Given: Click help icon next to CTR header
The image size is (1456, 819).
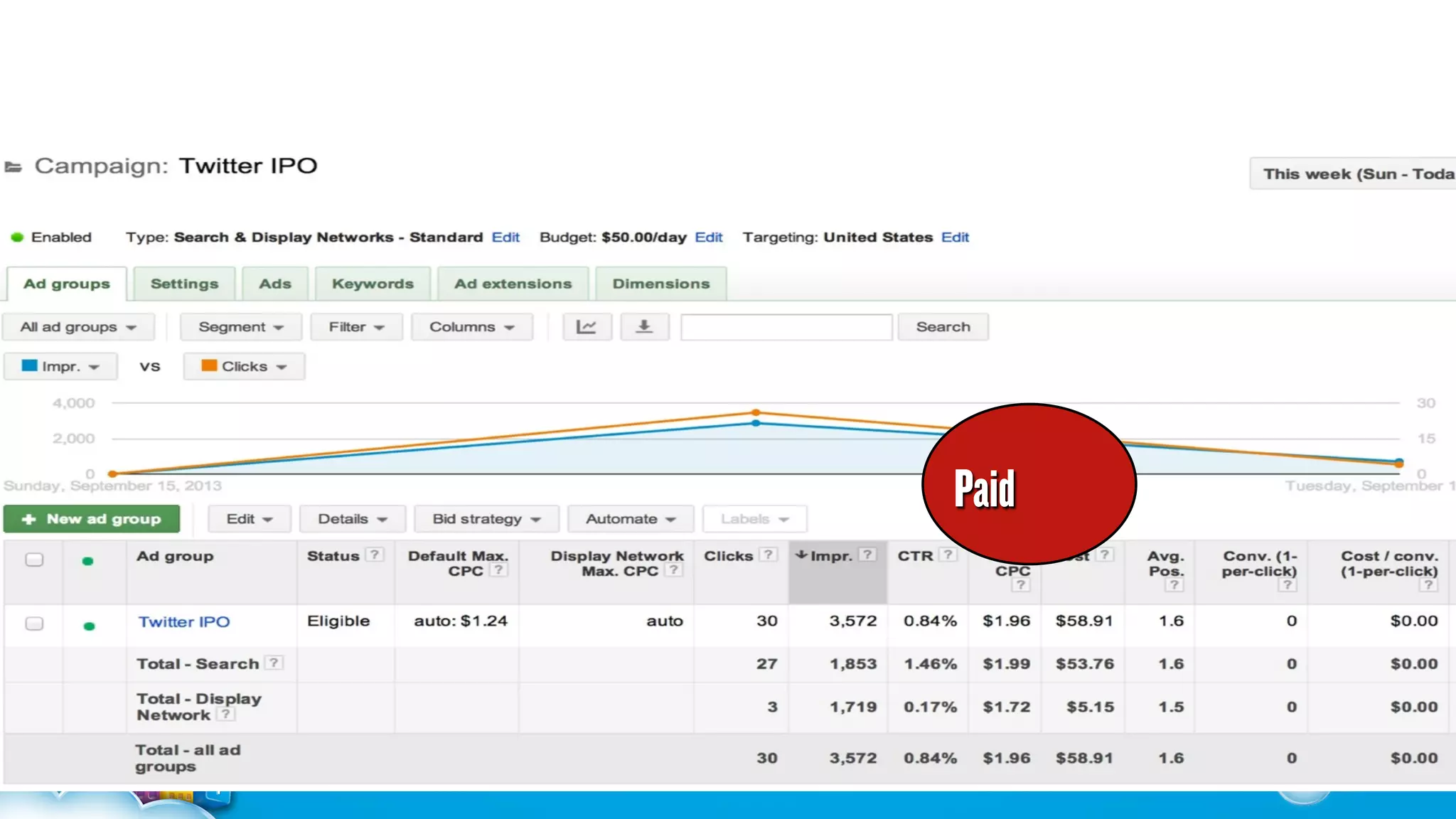Looking at the screenshot, I should 948,555.
